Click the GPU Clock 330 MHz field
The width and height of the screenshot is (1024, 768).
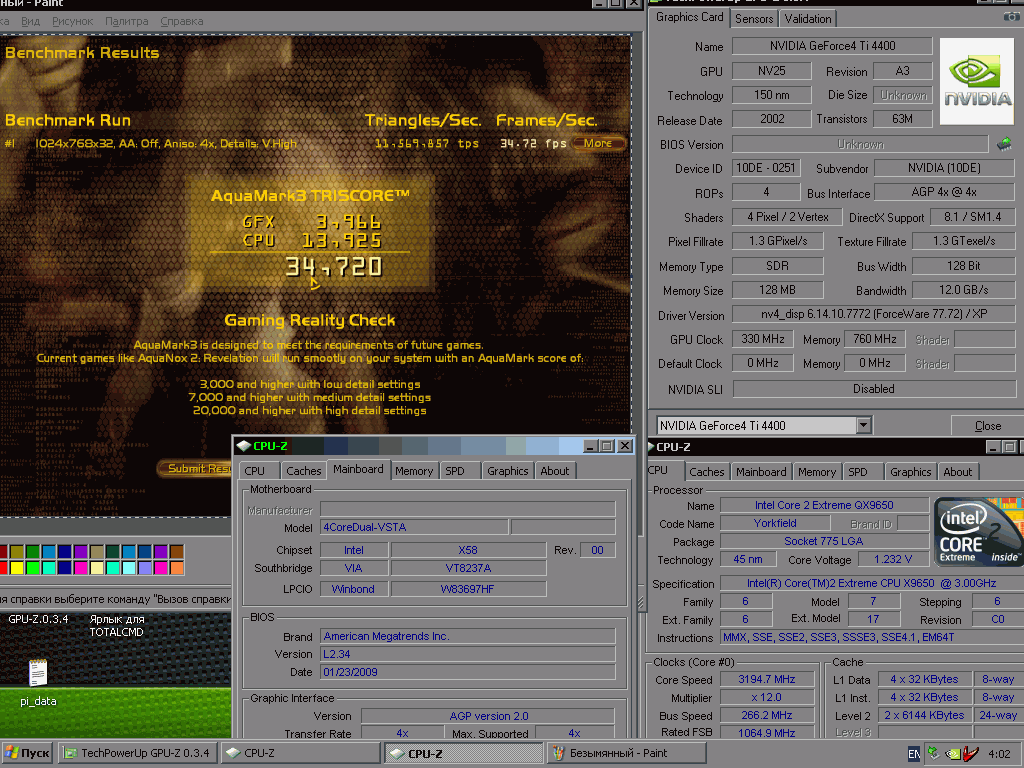point(762,339)
